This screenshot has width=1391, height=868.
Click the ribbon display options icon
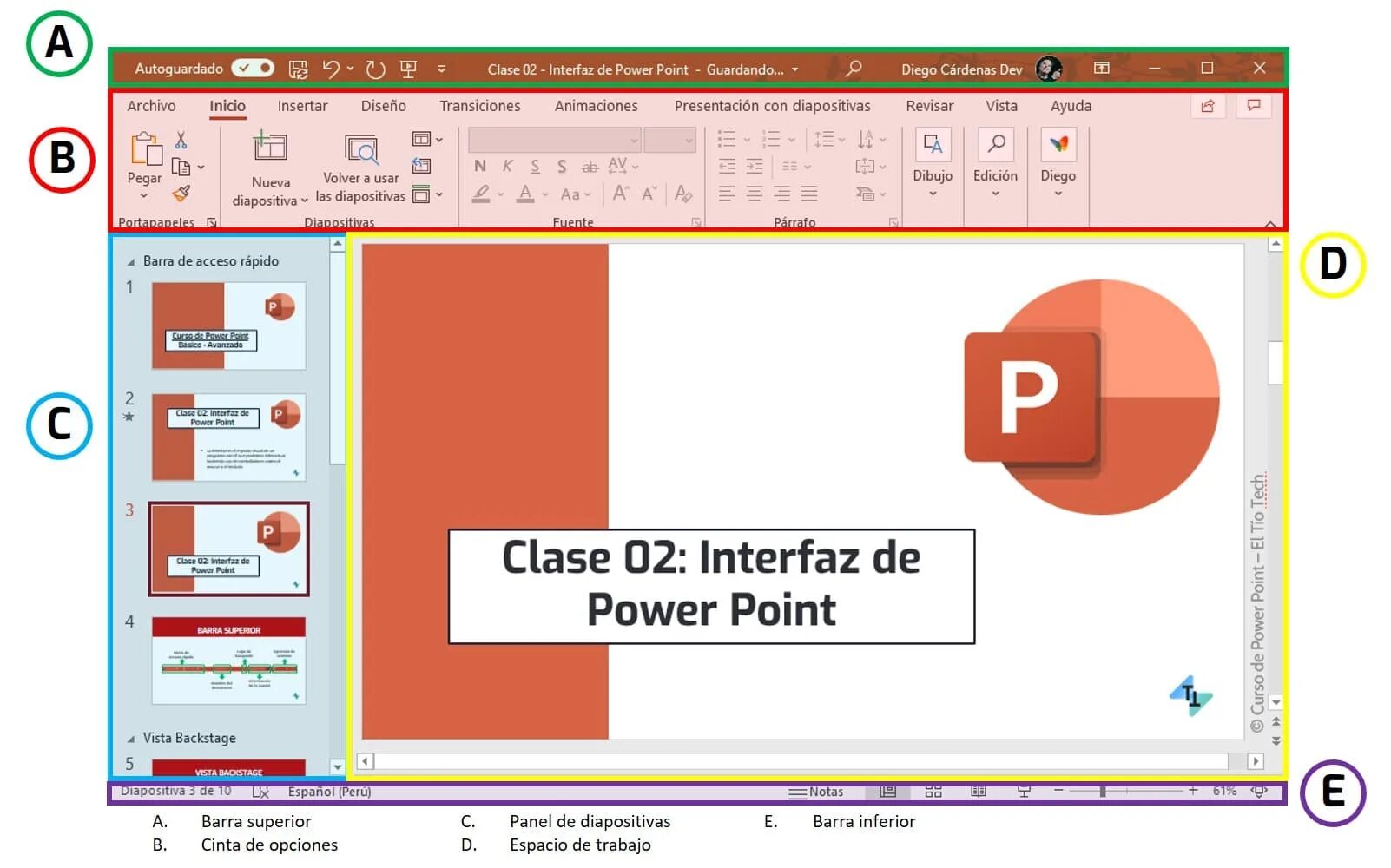[x=1101, y=68]
